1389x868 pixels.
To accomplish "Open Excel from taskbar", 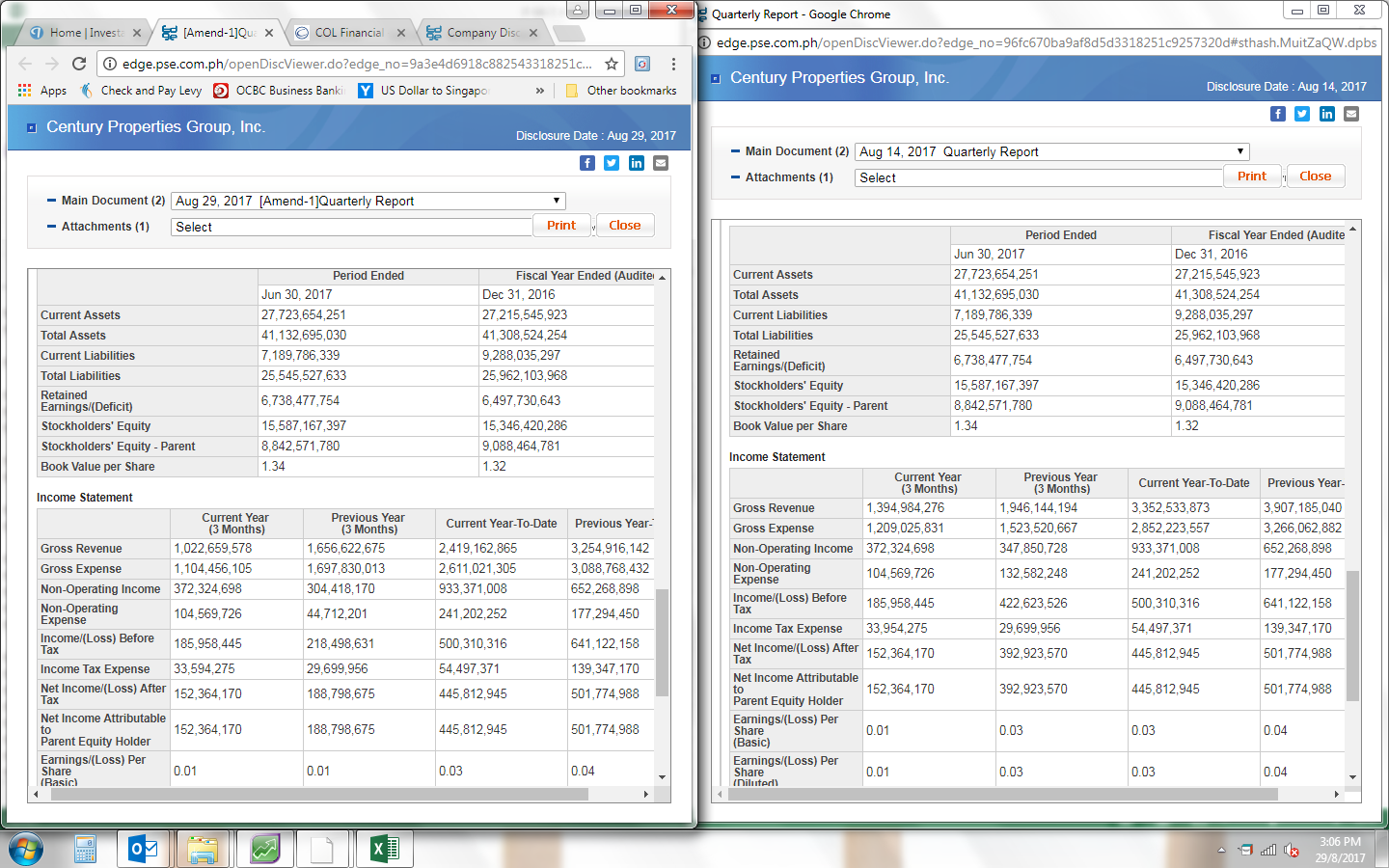I will 384,850.
